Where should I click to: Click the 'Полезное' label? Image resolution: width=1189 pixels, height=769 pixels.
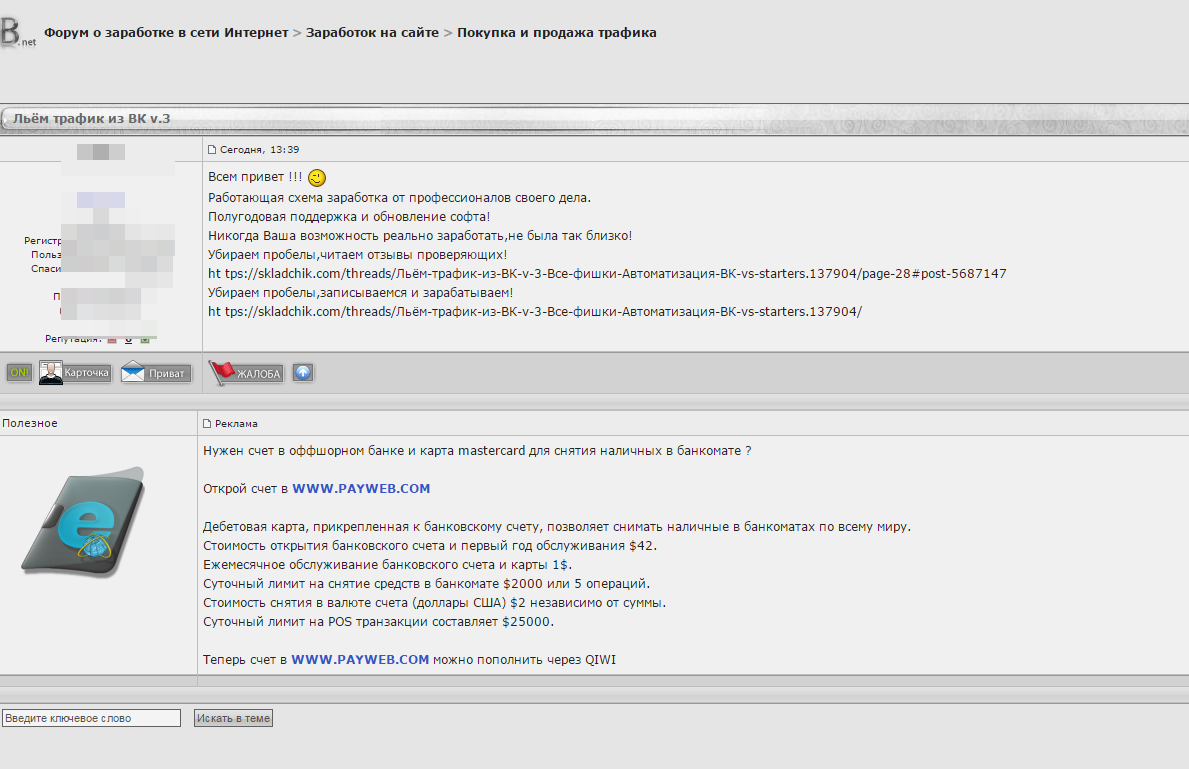click(30, 423)
